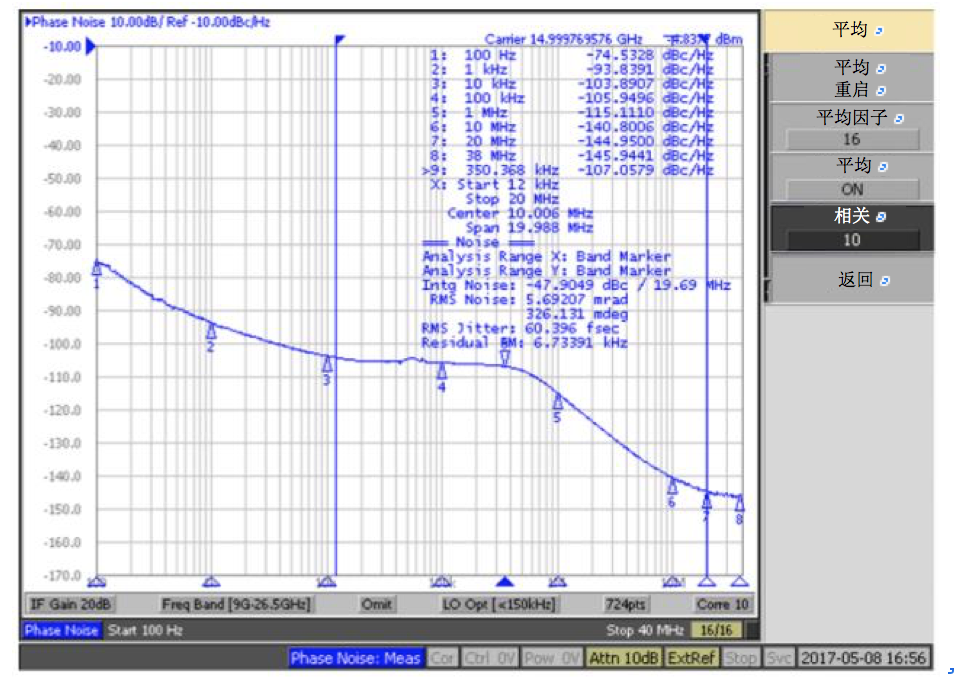
Task: Click marker list row 1: 100 Hz
Action: tap(572, 55)
